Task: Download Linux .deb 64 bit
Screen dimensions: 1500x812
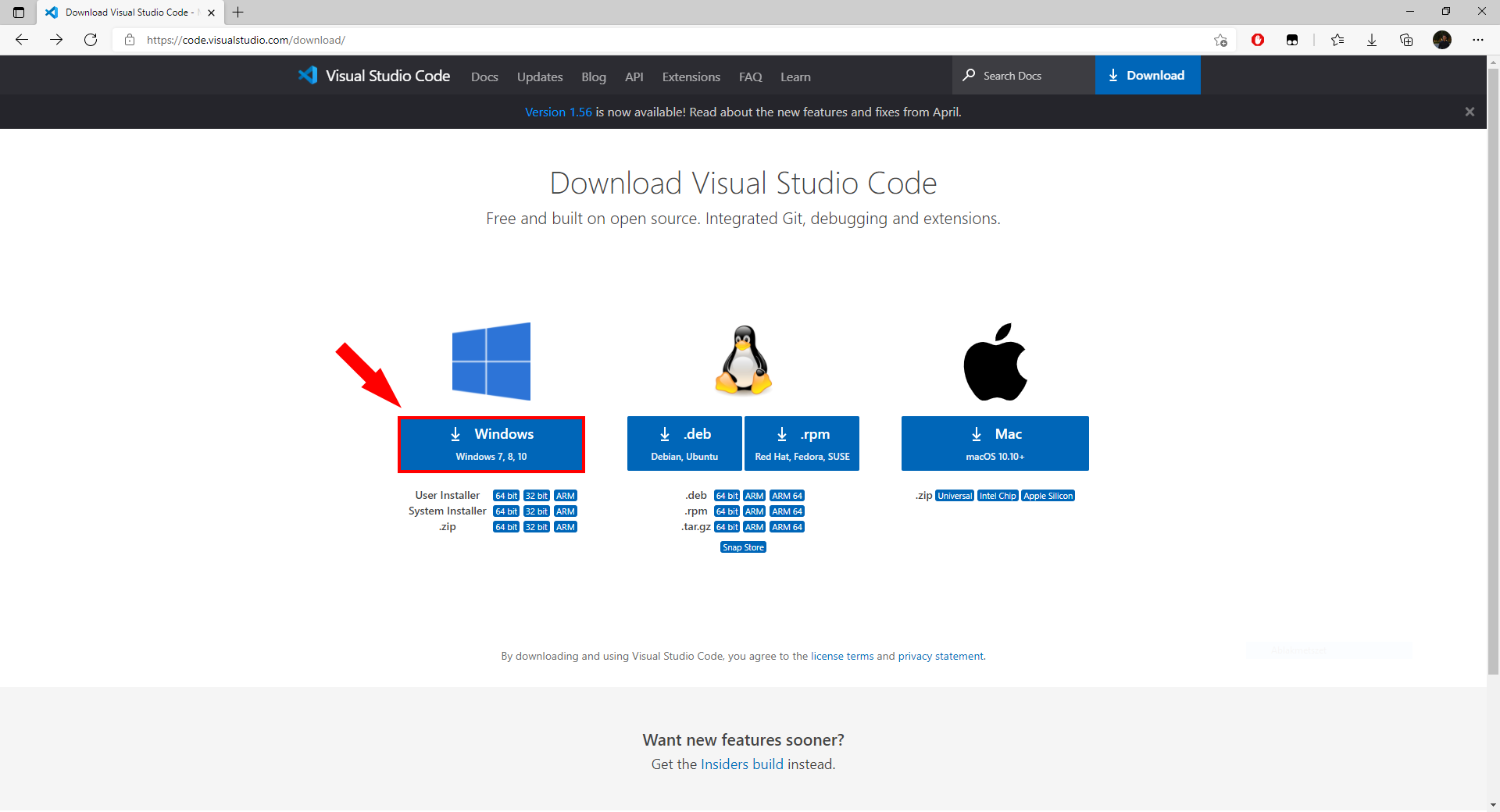Action: point(727,496)
